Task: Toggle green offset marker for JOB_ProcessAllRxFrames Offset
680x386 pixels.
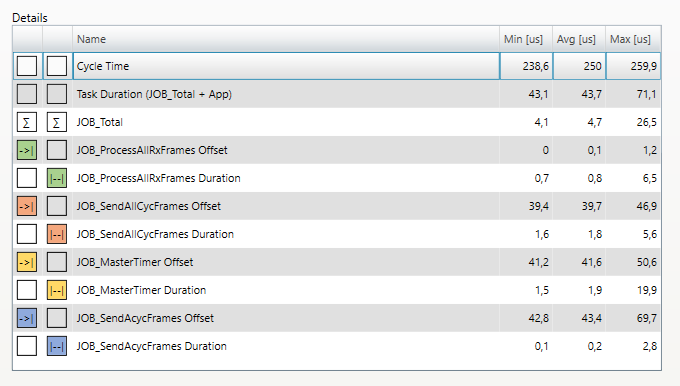Action: coord(27,150)
